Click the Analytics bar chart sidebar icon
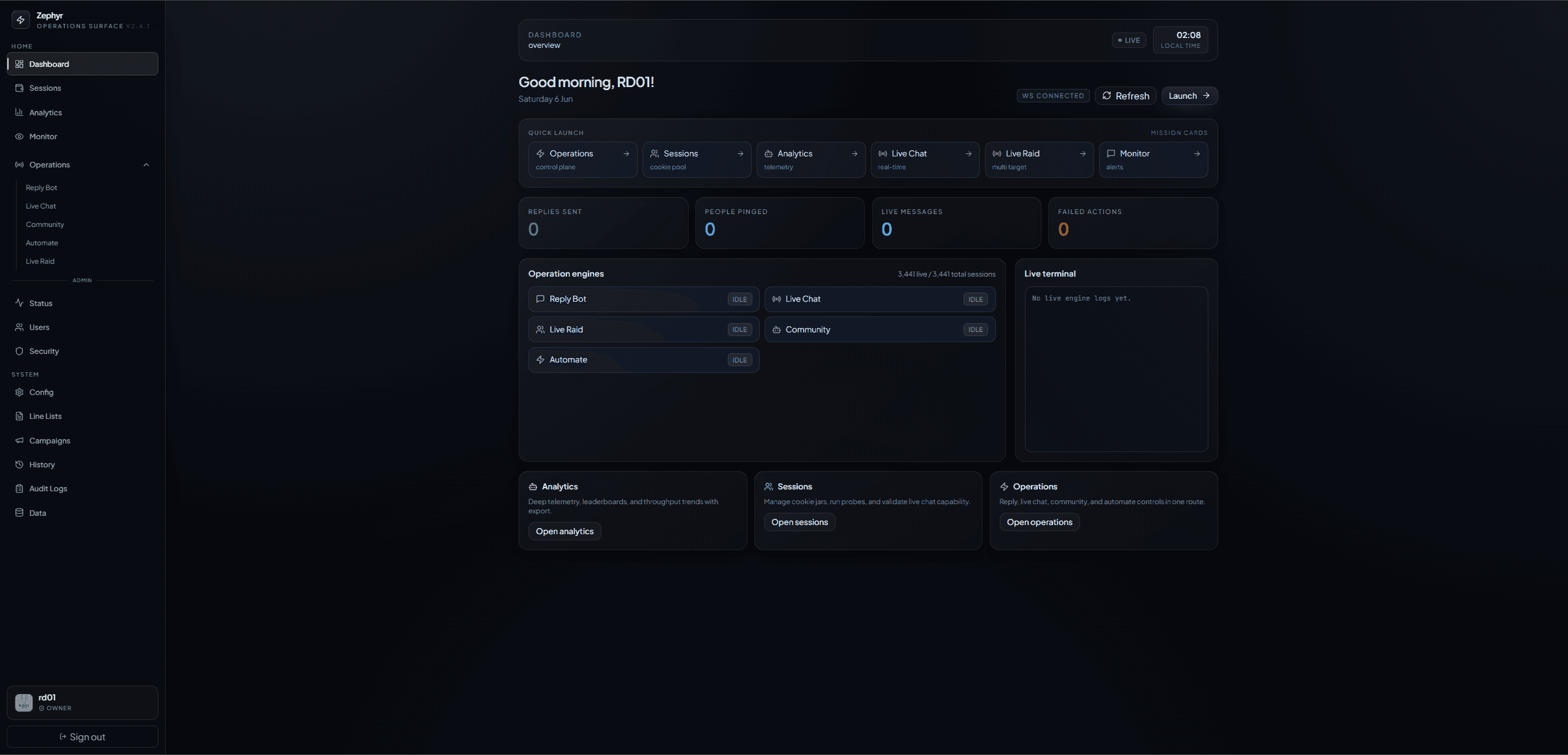This screenshot has width=1568, height=755. (x=19, y=112)
